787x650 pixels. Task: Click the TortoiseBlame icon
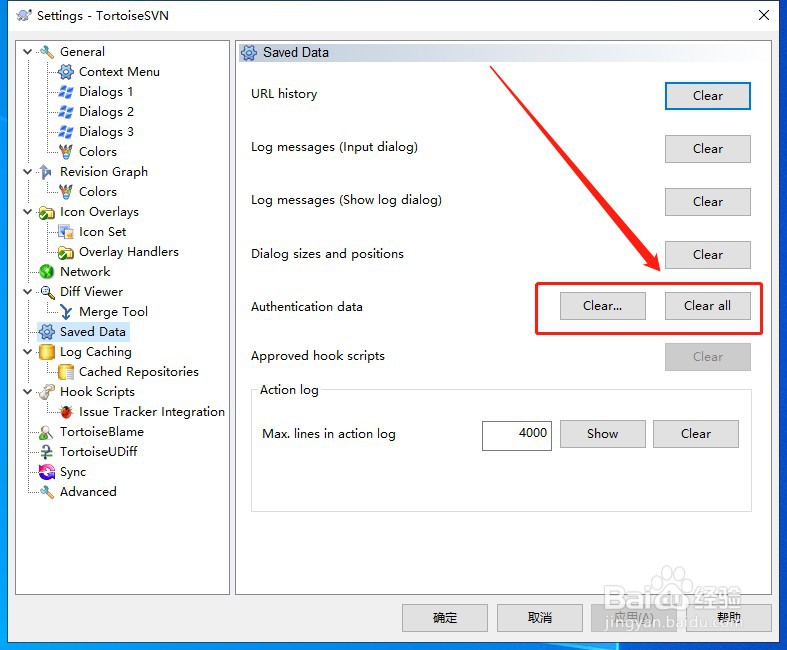click(x=47, y=432)
